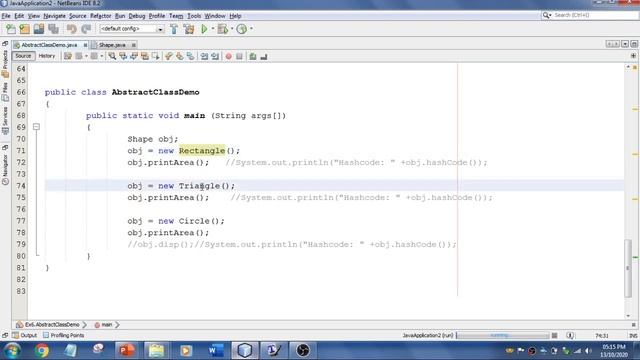640x360 pixels.
Task: Toggle Rectangular Selection icon
Action: tap(156, 56)
